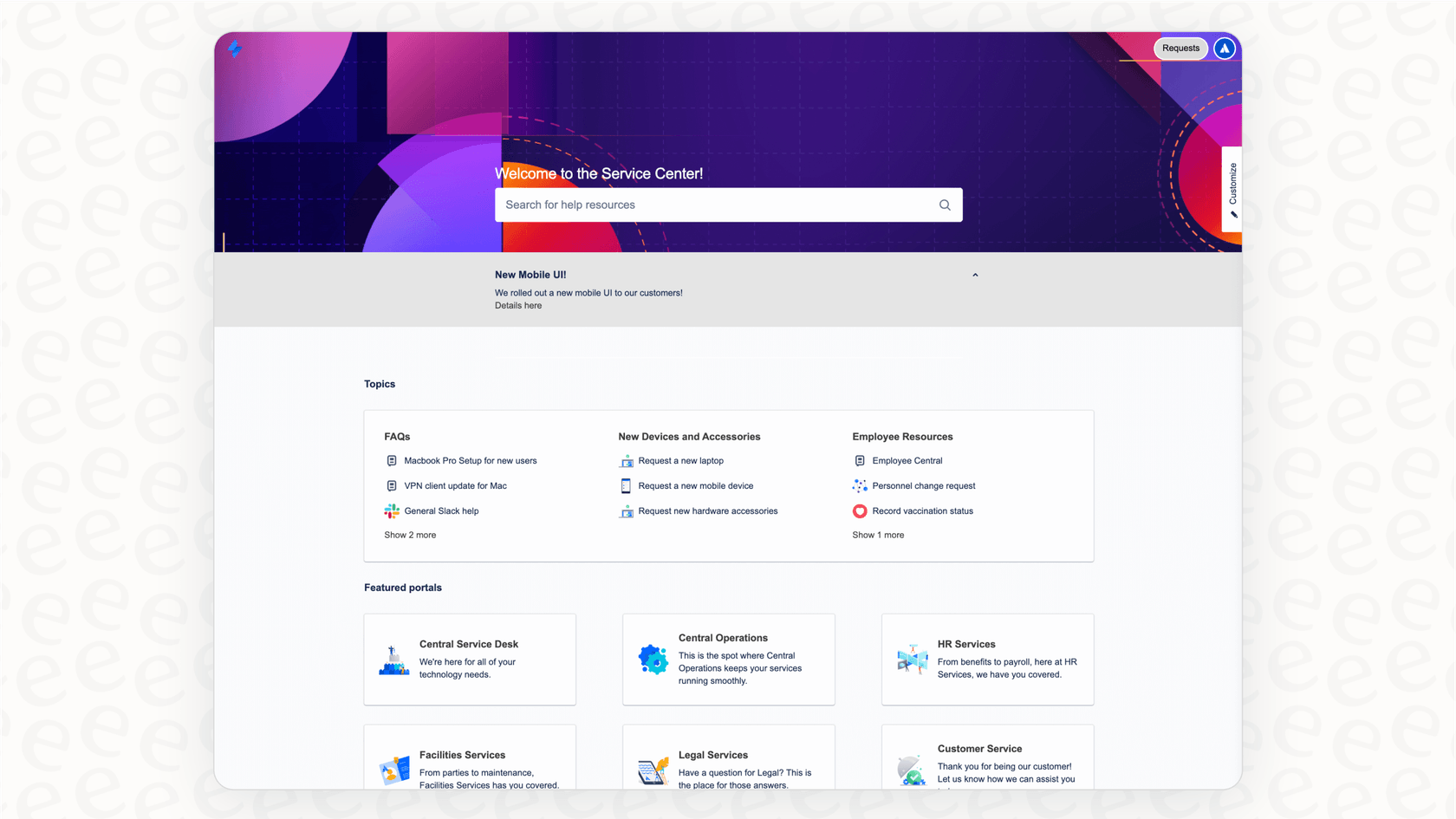Click the Personnel change request icon
The image size is (1456, 819).
click(x=859, y=485)
